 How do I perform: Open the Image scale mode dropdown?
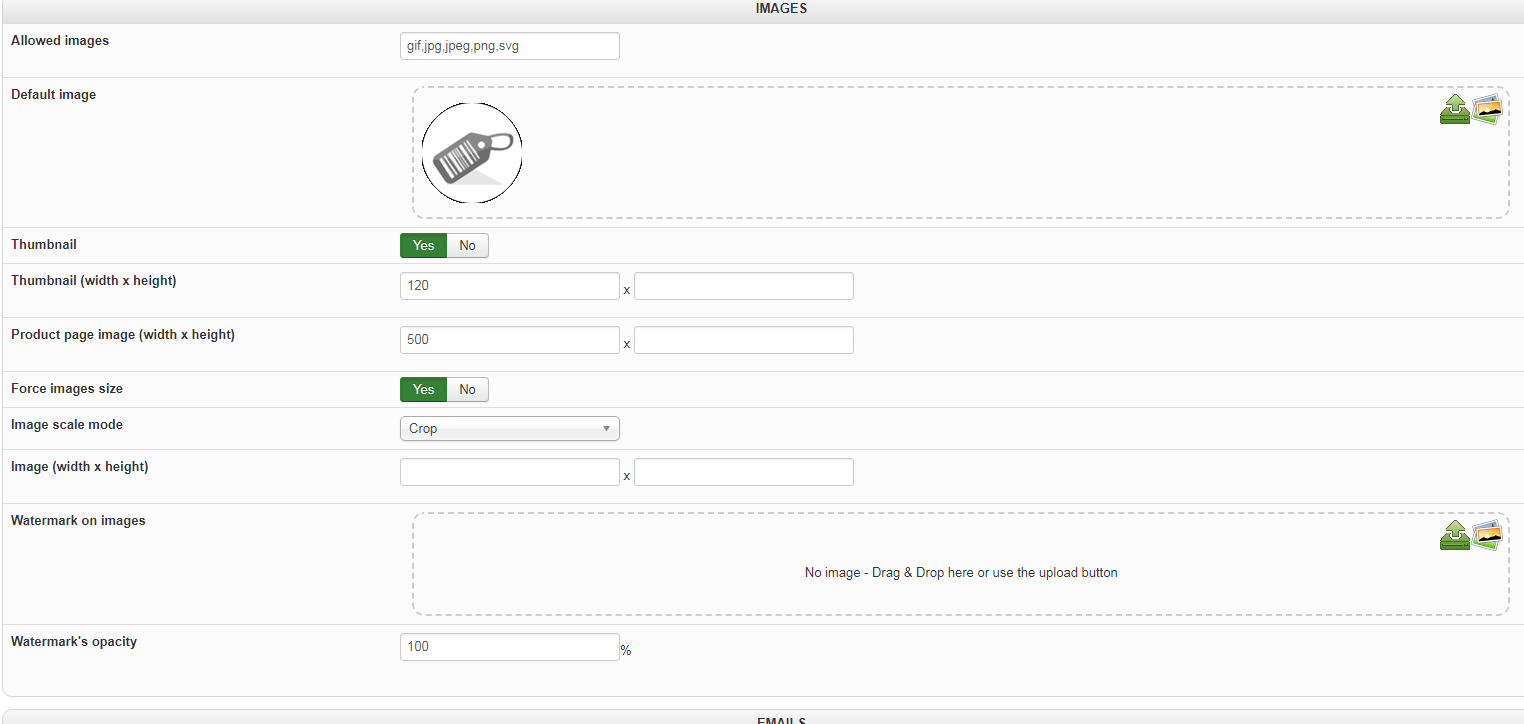click(509, 429)
